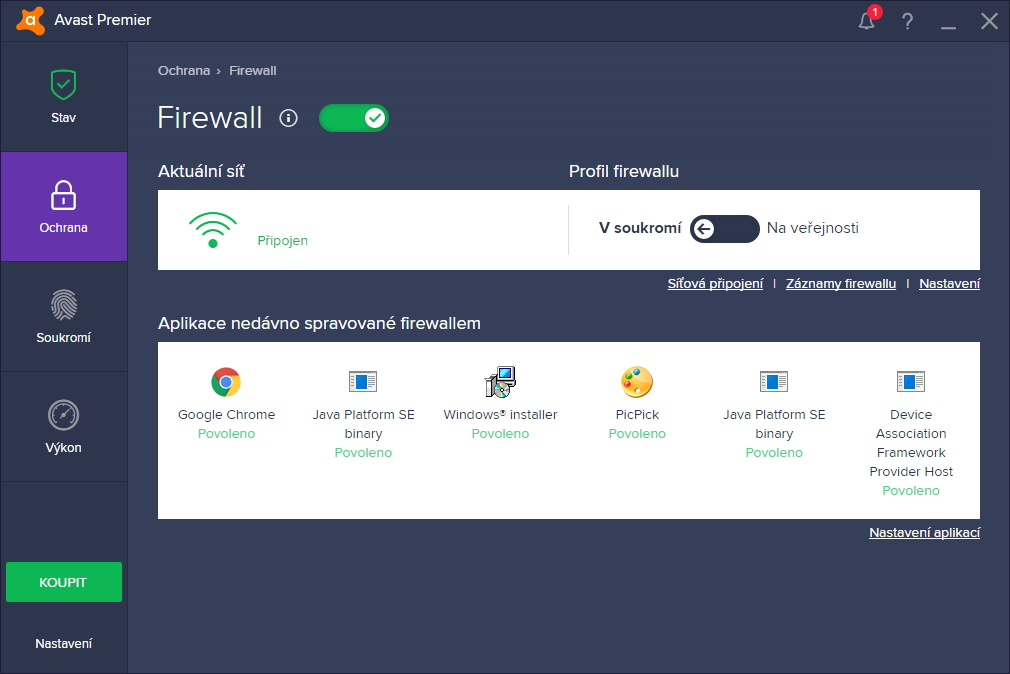Click the 'Aktuální síť' heading
This screenshot has height=674, width=1010.
coord(202,171)
